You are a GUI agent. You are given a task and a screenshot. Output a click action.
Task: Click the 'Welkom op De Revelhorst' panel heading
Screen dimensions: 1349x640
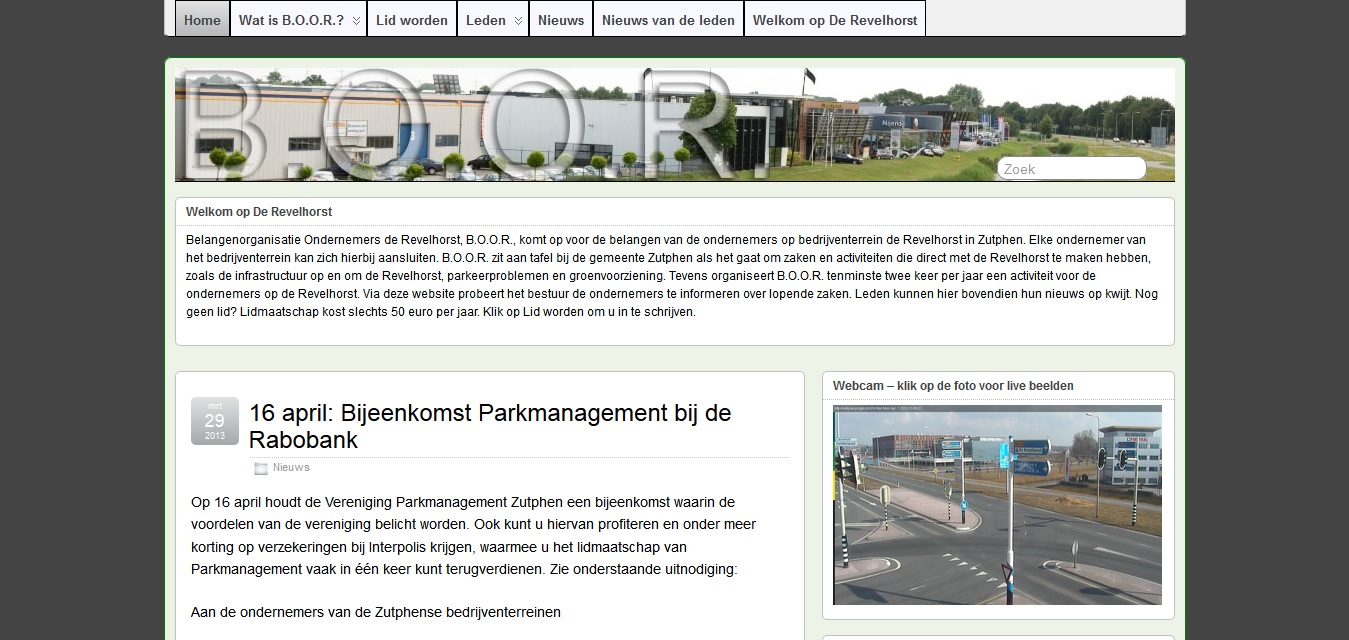(x=259, y=212)
